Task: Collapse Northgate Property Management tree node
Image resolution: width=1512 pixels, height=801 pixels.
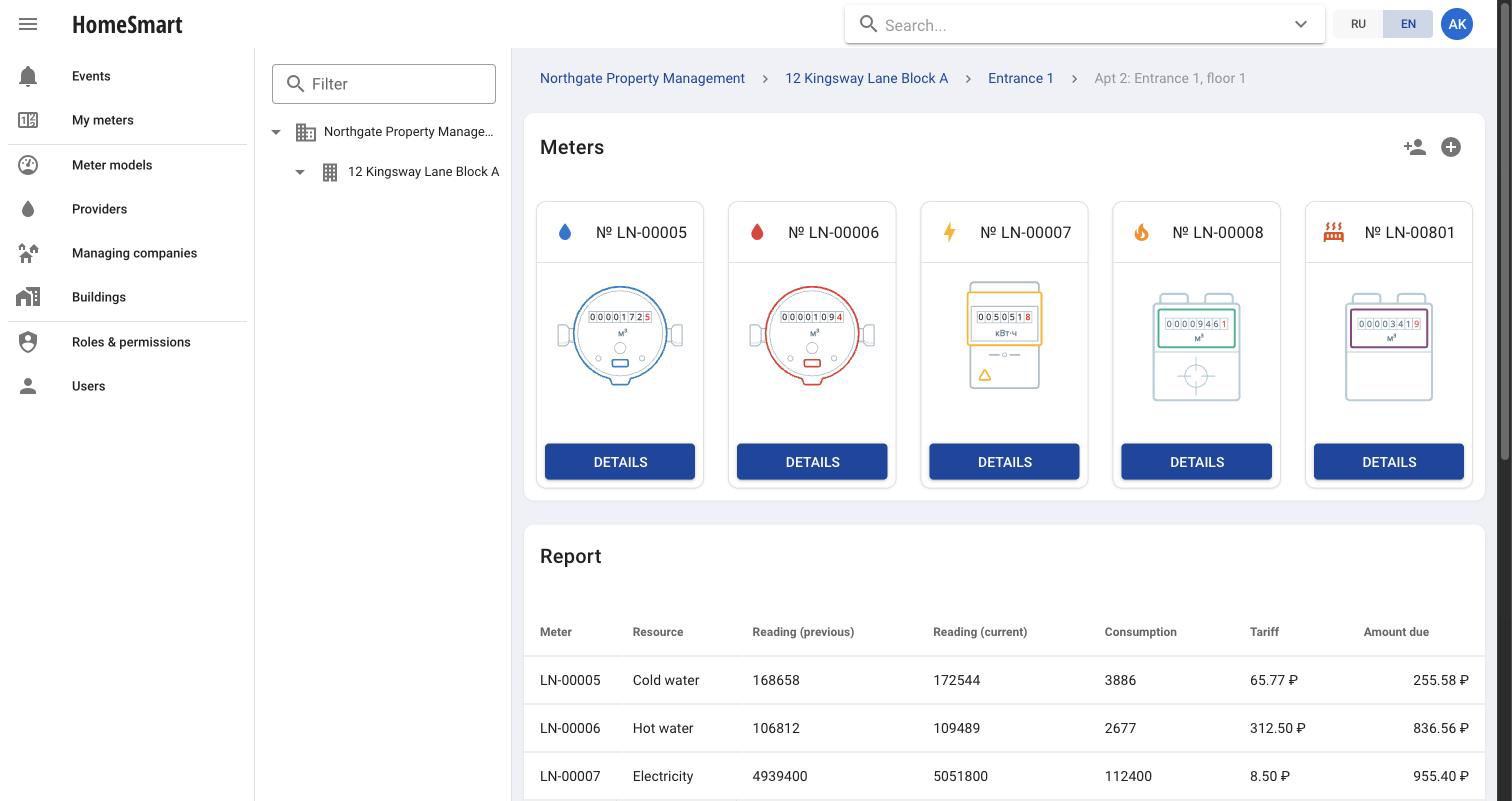Action: 276,132
